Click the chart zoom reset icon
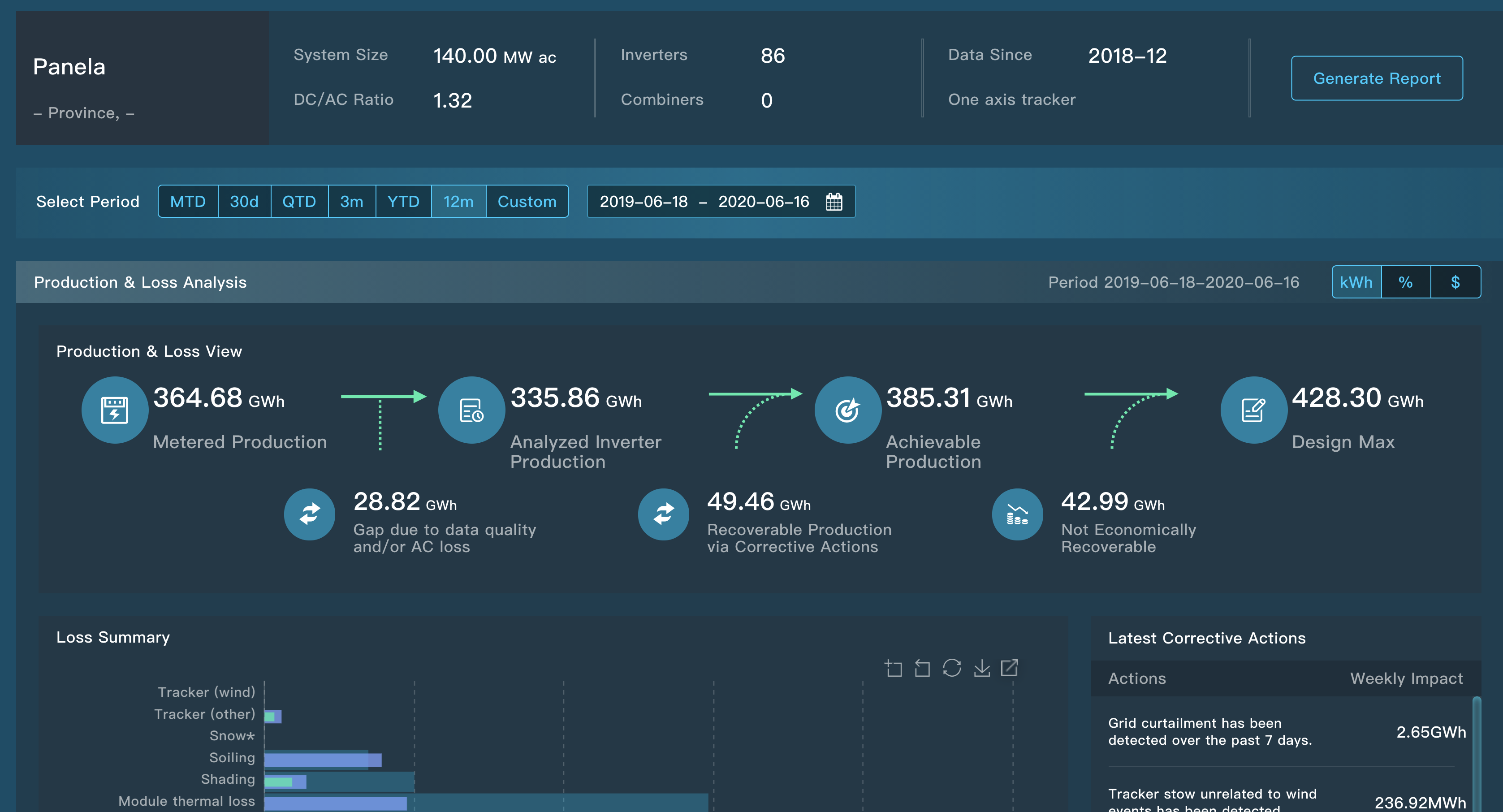Viewport: 1503px width, 812px height. [922, 668]
